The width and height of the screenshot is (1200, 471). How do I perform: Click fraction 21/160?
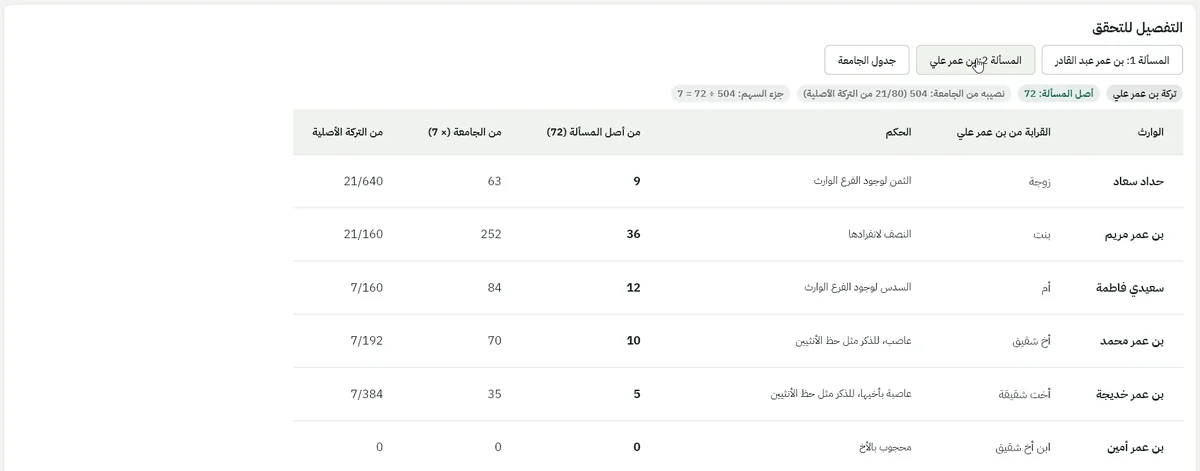(x=362, y=235)
